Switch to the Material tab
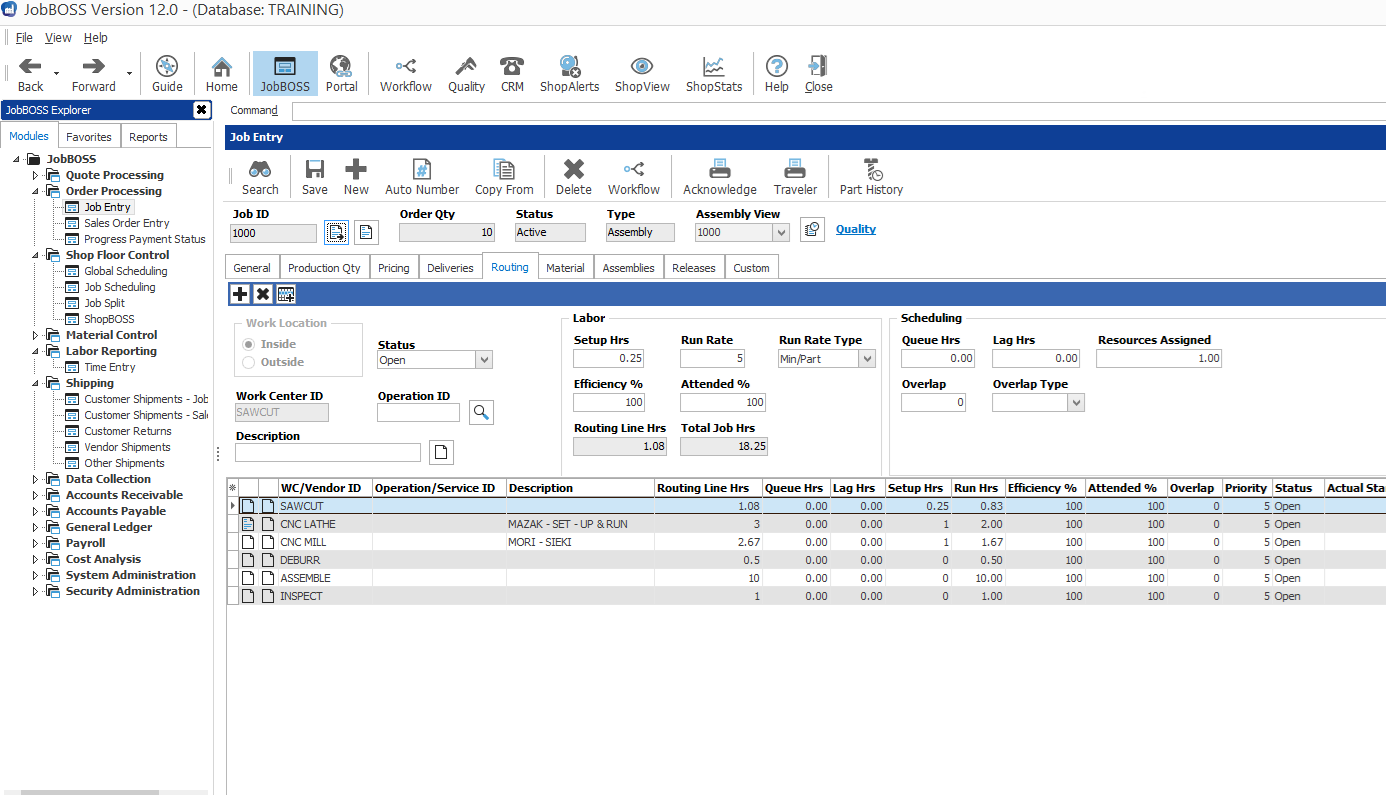 click(x=565, y=266)
